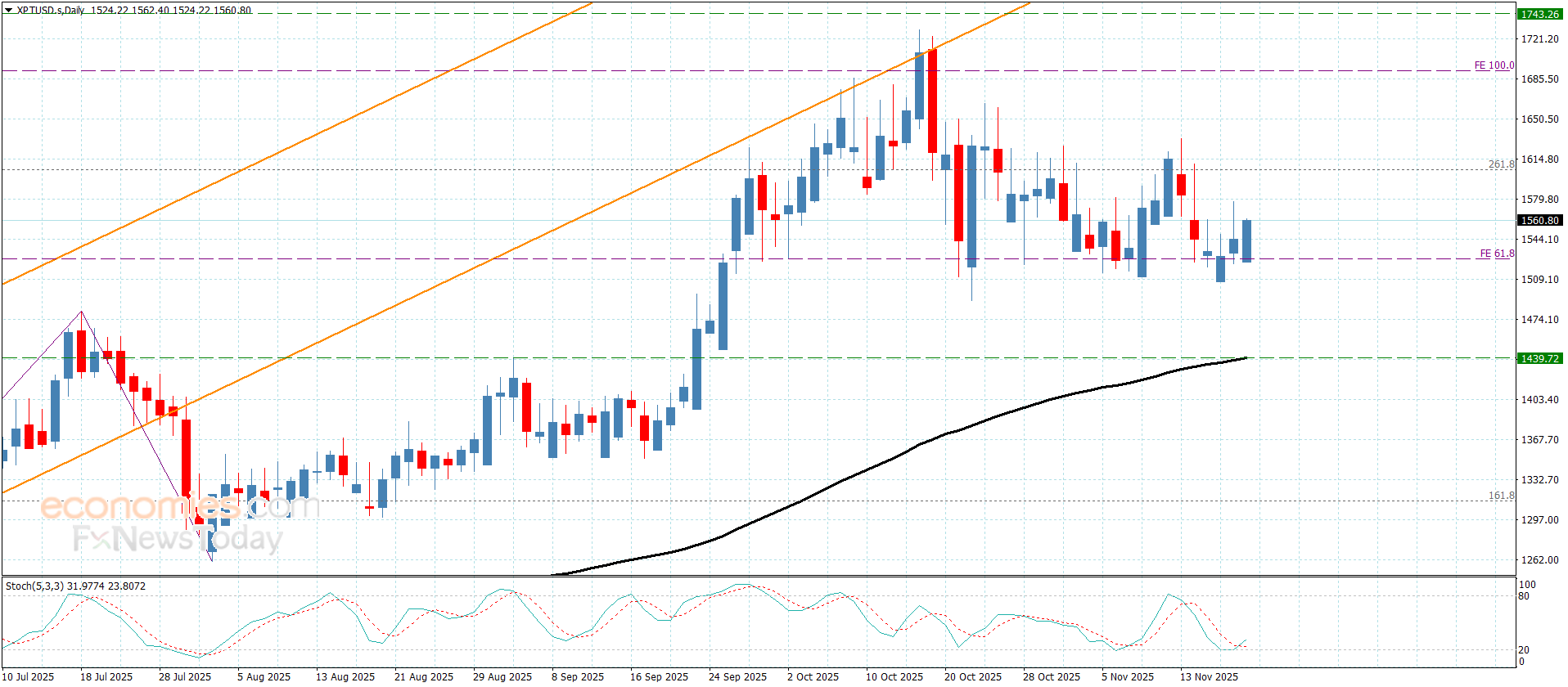This screenshot has width=1568, height=687.
Task: Click the 24 Sep 2025 date marker
Action: 737,676
